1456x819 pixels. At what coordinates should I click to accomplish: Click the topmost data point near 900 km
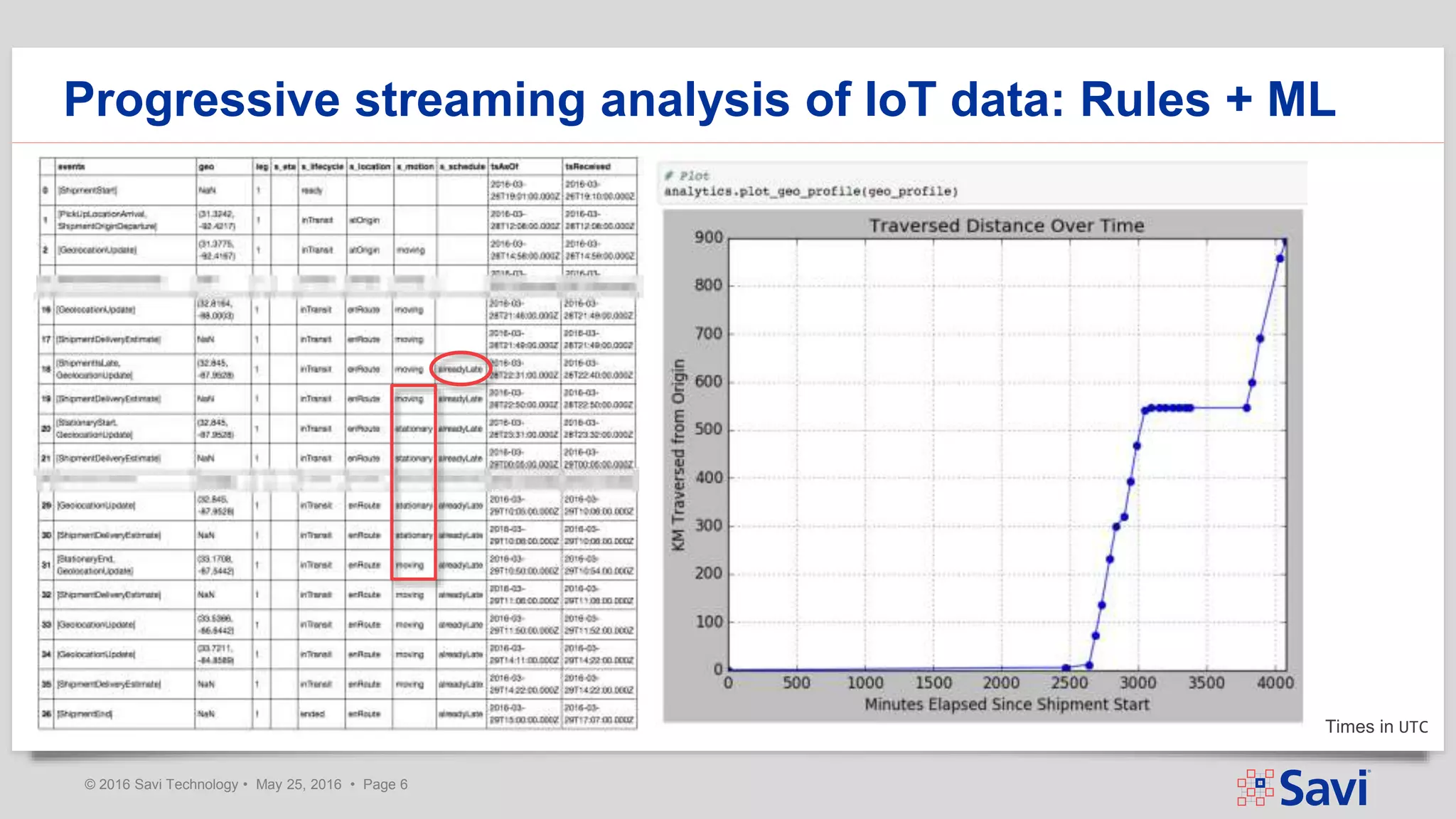pos(1285,242)
